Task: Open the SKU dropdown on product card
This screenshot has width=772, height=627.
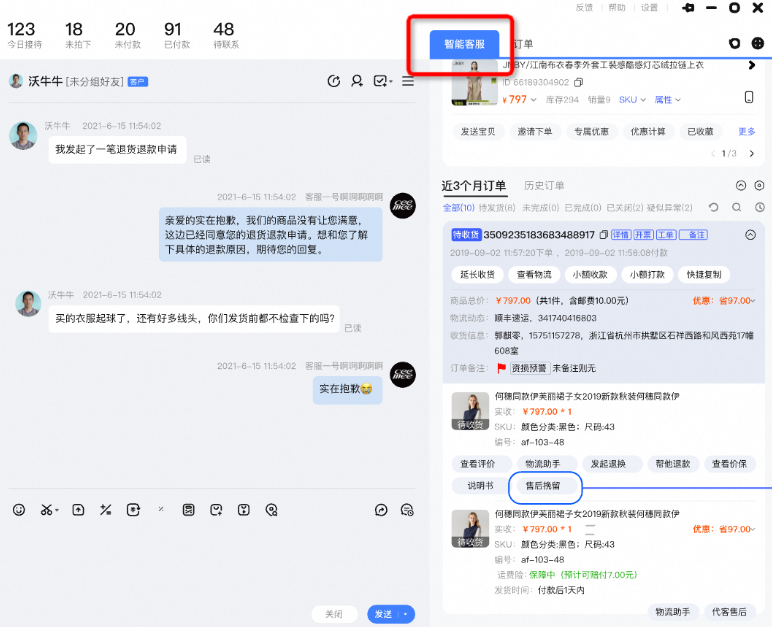Action: (632, 100)
